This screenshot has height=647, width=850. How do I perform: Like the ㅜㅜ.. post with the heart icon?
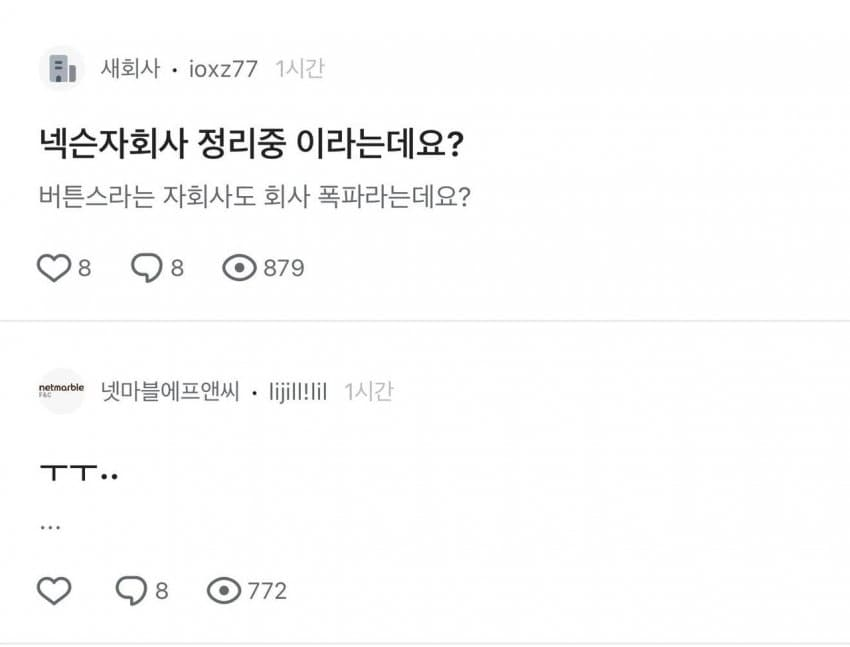(54, 591)
